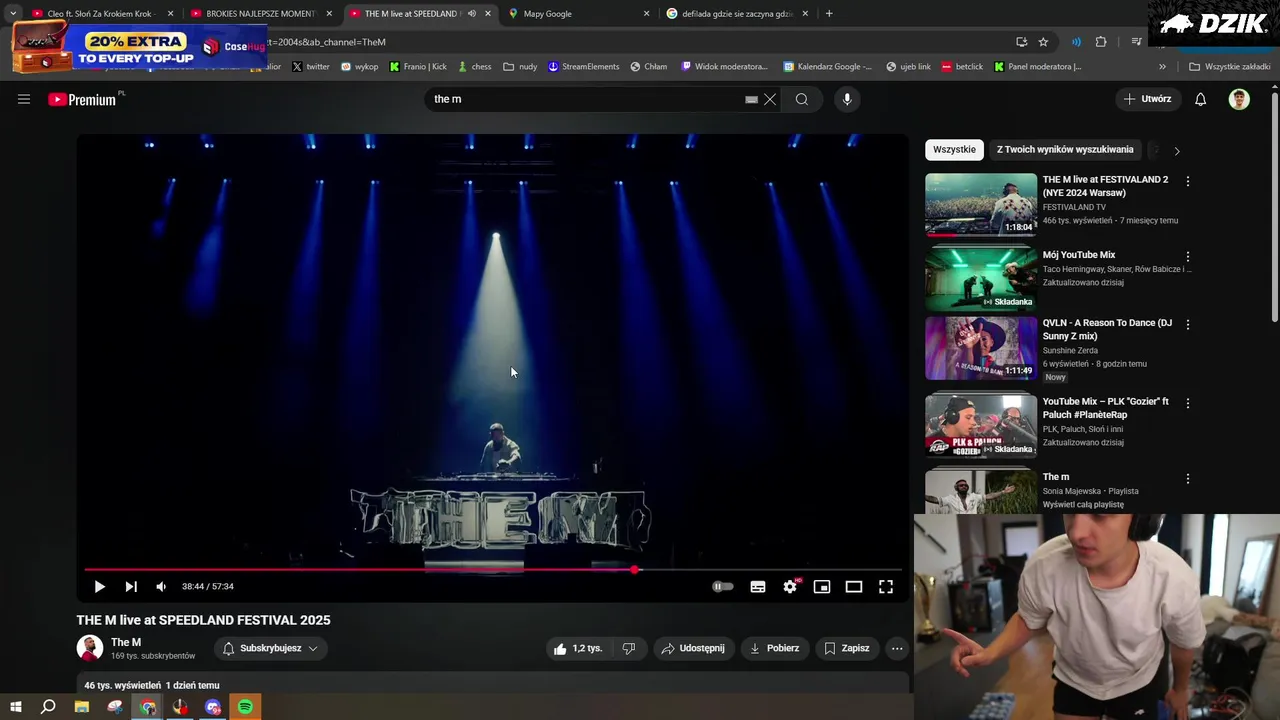Open File Explorer from the taskbar

(82, 707)
